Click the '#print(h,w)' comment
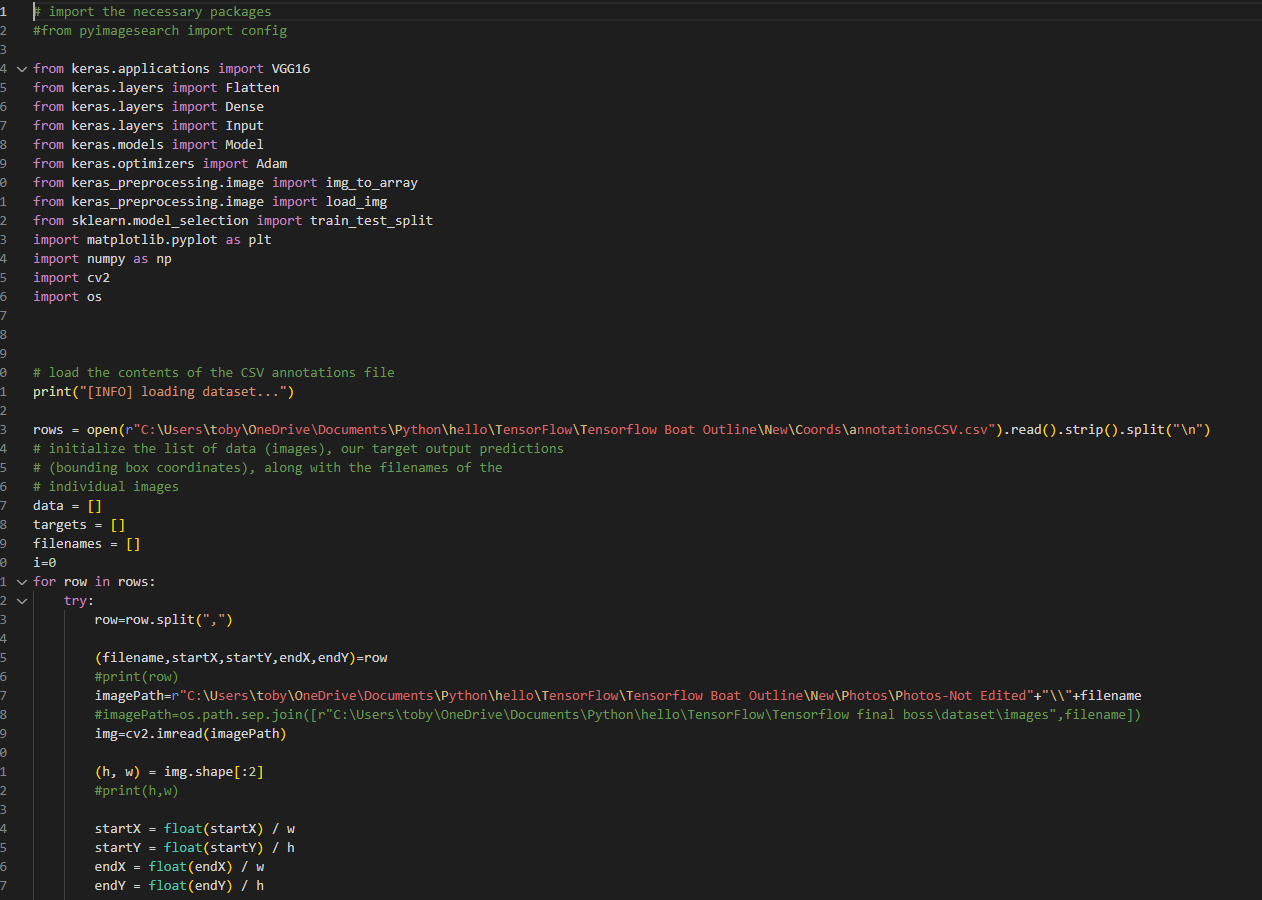The height and width of the screenshot is (900, 1262). [137, 791]
